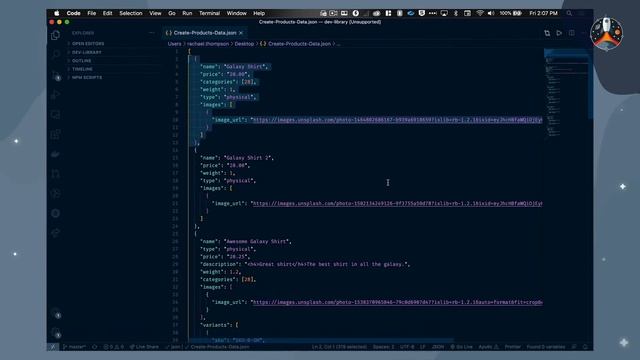Open the Selection menu
The width and height of the screenshot is (640, 360).
(131, 13)
